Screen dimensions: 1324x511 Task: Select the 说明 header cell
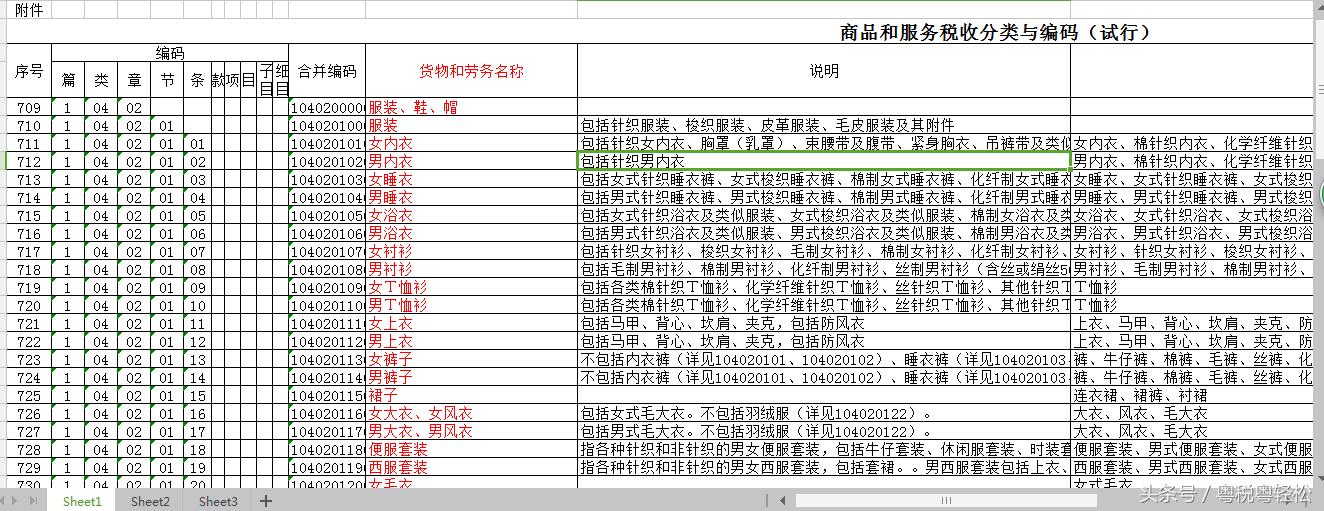pyautogui.click(x=824, y=71)
